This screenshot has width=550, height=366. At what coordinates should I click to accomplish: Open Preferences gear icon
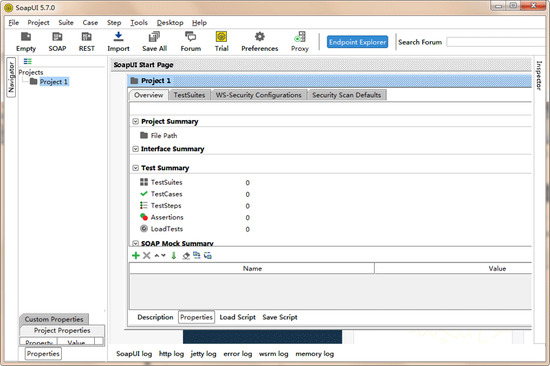[x=260, y=37]
